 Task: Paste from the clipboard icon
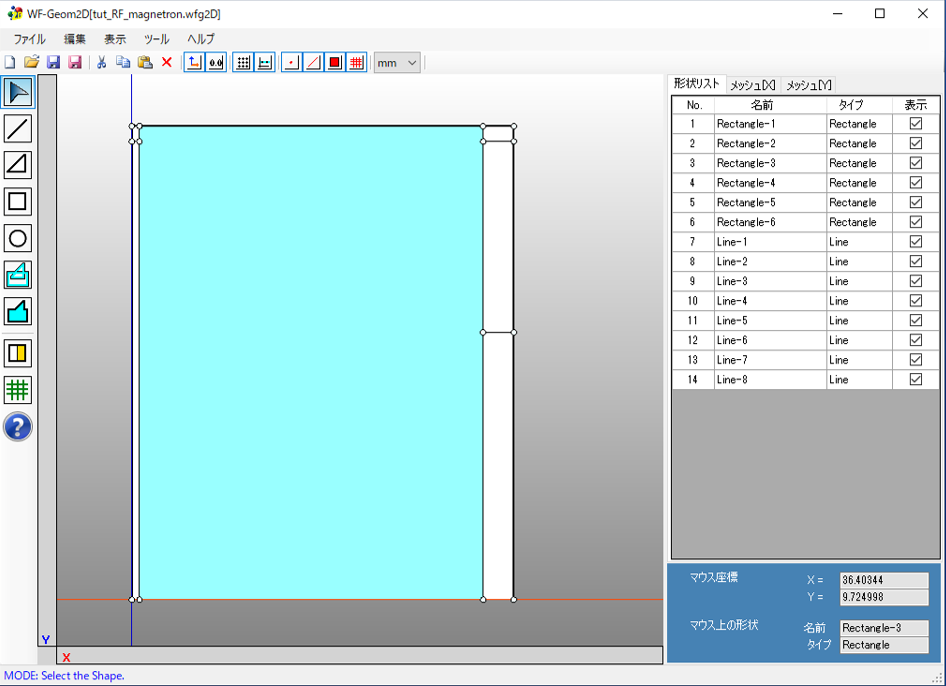coord(145,62)
